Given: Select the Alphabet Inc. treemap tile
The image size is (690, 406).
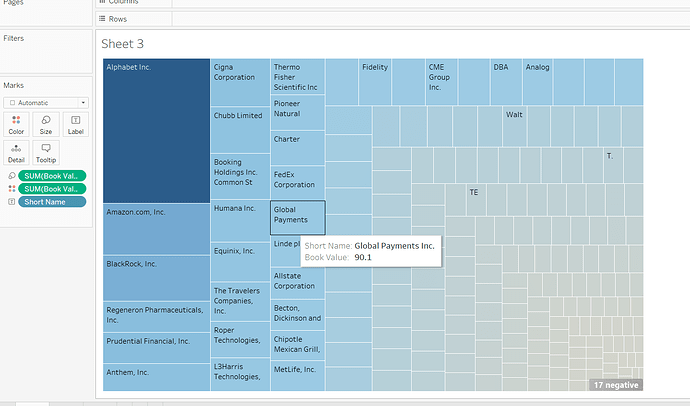Looking at the screenshot, I should (156, 130).
